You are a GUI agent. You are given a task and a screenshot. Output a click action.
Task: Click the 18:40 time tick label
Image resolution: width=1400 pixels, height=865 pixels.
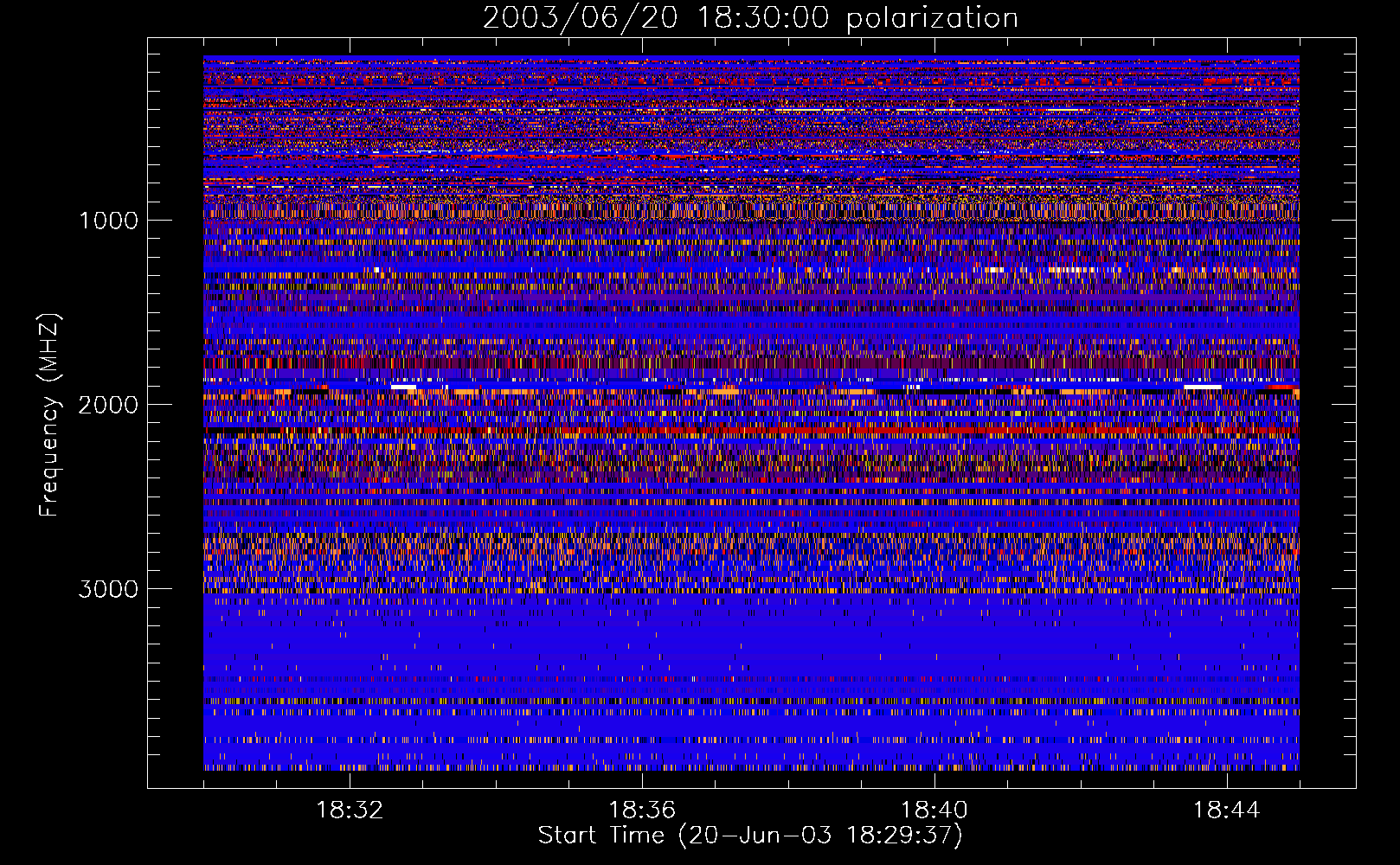[x=934, y=811]
